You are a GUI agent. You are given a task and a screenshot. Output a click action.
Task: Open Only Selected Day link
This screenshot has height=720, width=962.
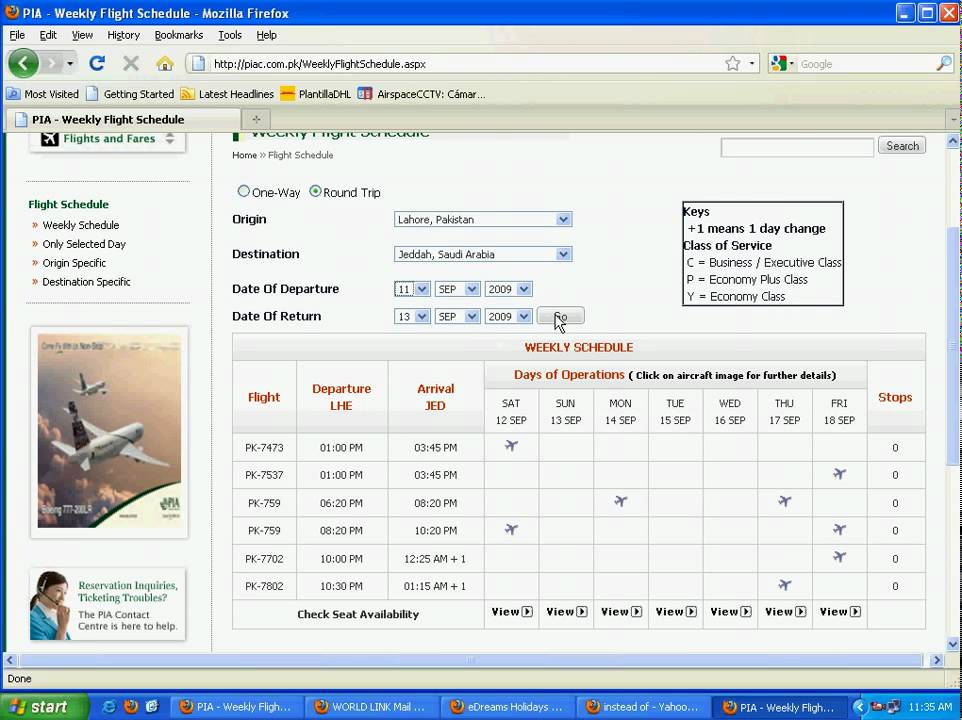point(84,244)
